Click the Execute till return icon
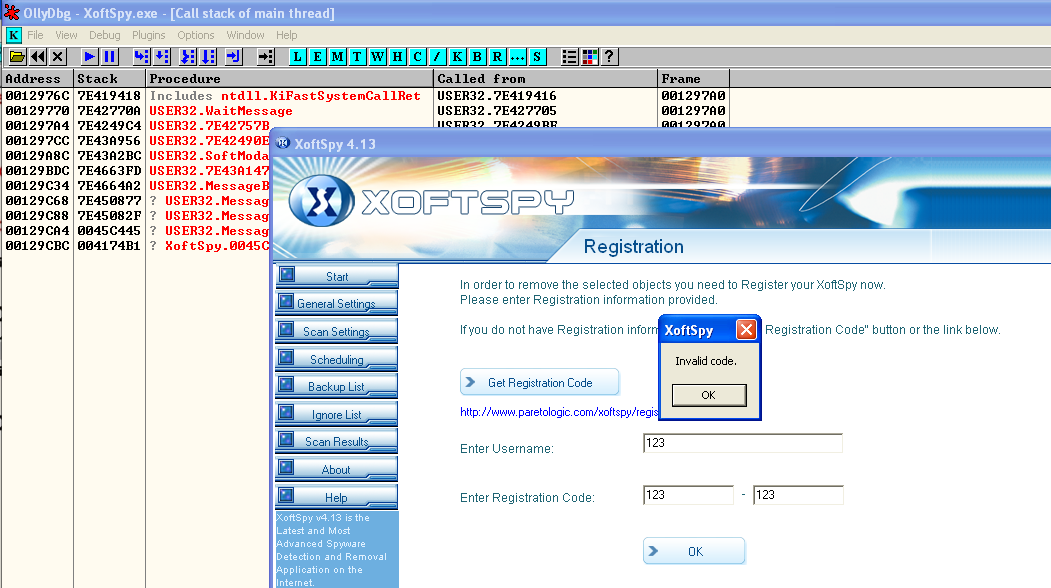The width and height of the screenshot is (1051, 588). coord(233,57)
